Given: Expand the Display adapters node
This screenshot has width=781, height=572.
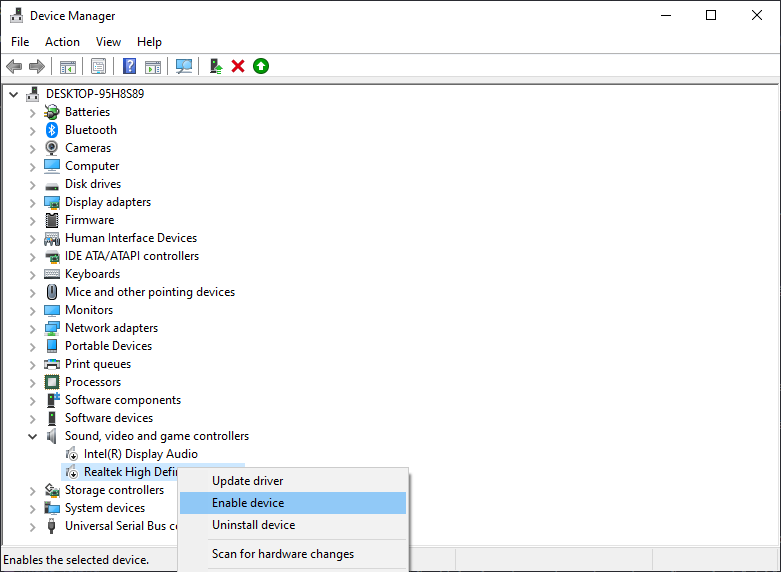Looking at the screenshot, I should tap(33, 202).
